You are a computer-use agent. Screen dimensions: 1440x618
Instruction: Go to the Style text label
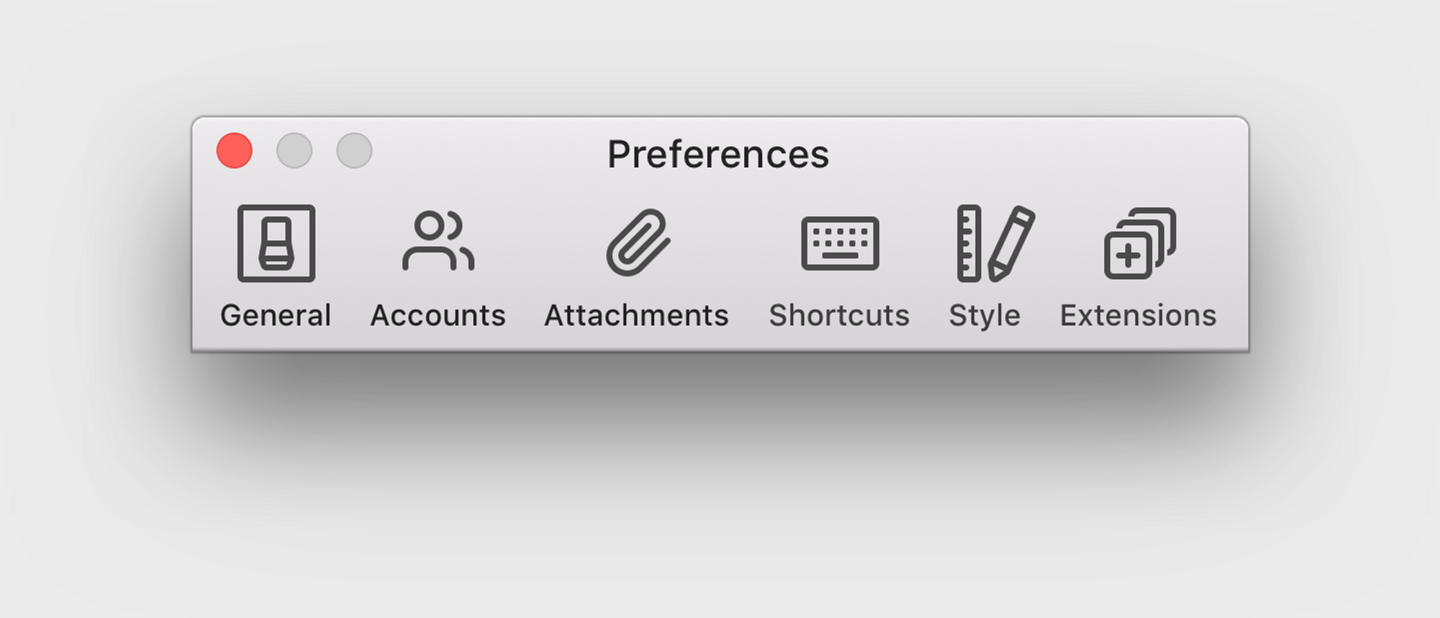click(985, 316)
